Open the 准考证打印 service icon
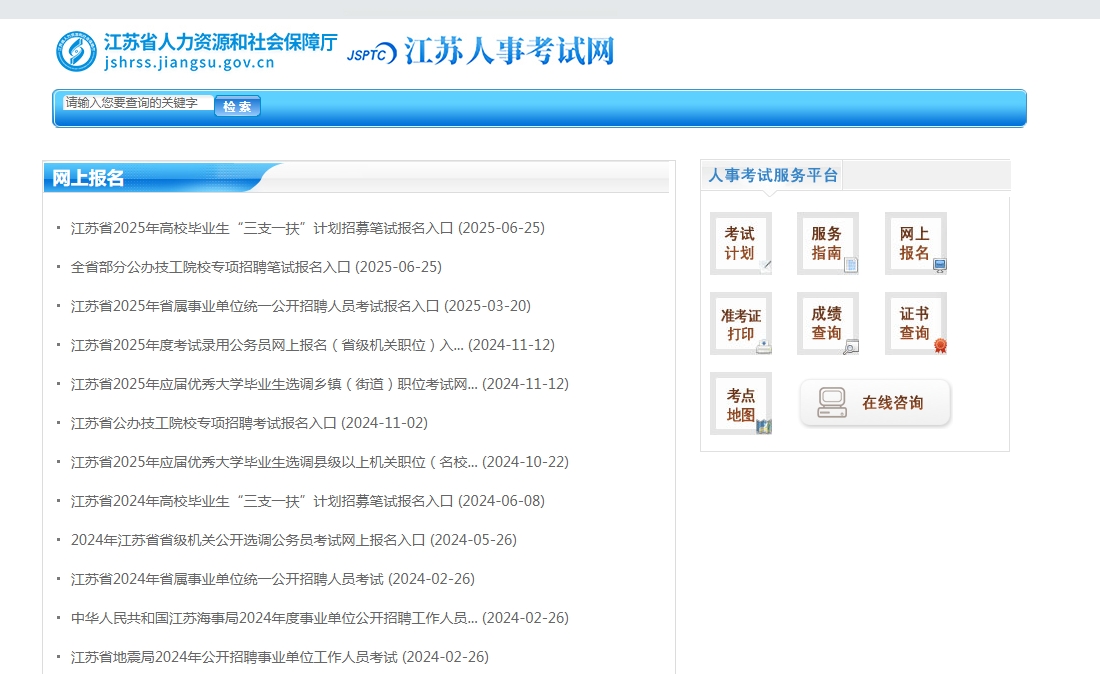 (741, 323)
